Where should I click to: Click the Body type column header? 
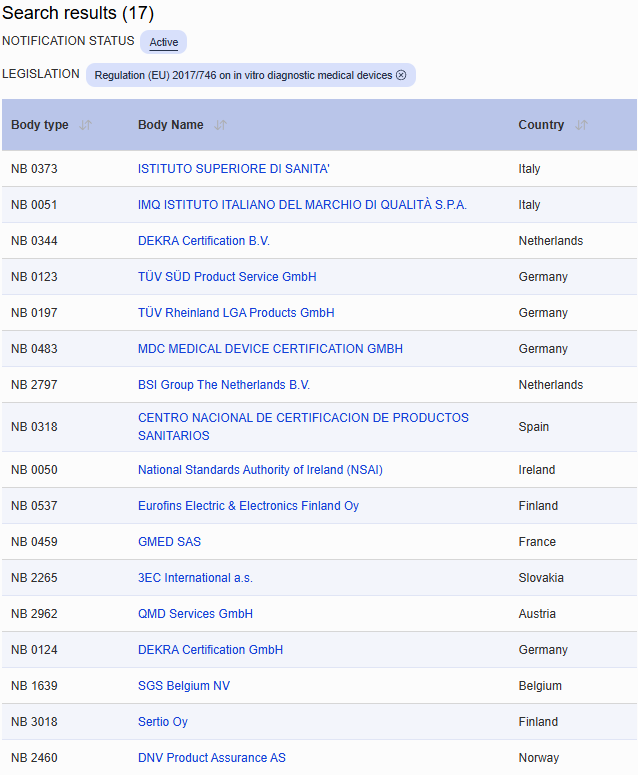(40, 125)
